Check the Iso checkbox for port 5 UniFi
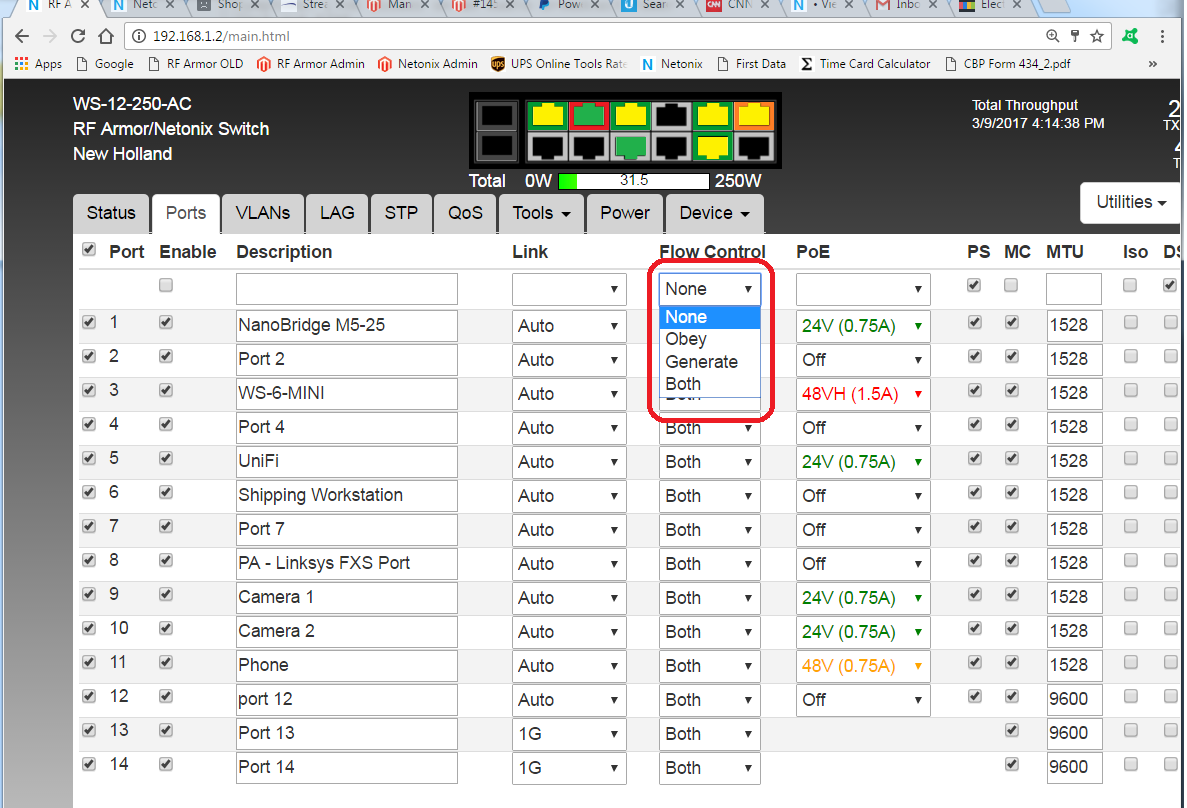This screenshot has height=808, width=1187. [x=1130, y=458]
